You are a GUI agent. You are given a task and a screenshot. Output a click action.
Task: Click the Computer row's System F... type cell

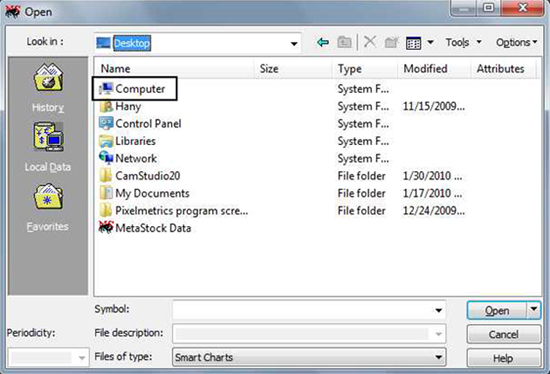pos(363,89)
